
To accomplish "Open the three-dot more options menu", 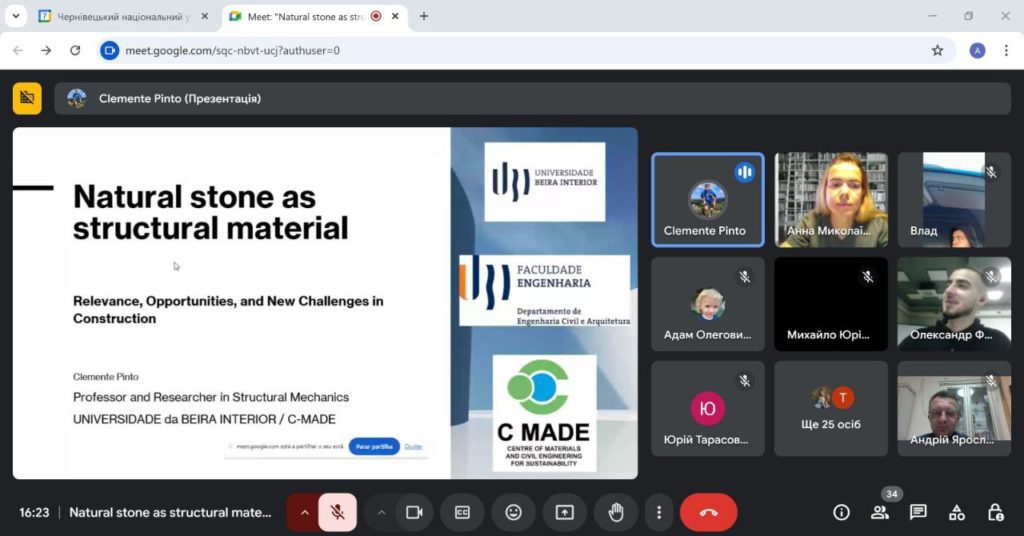I will tap(658, 512).
